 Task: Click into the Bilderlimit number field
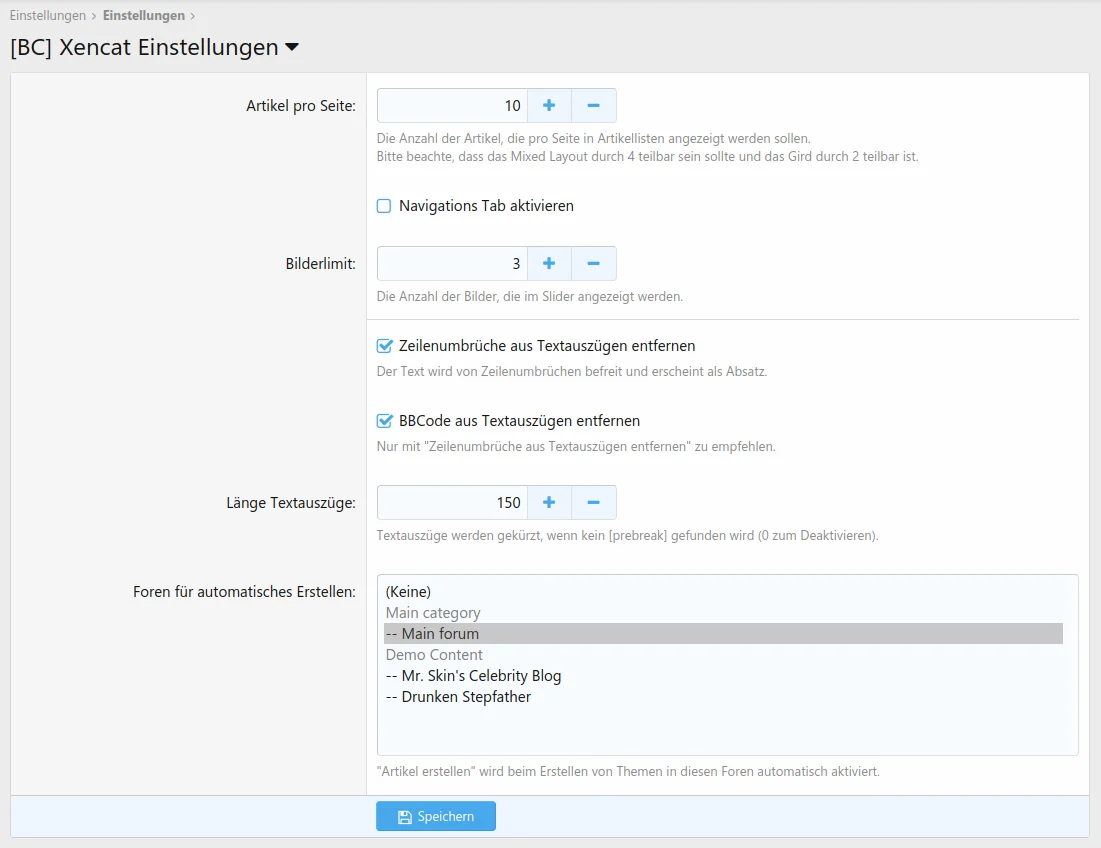click(452, 263)
